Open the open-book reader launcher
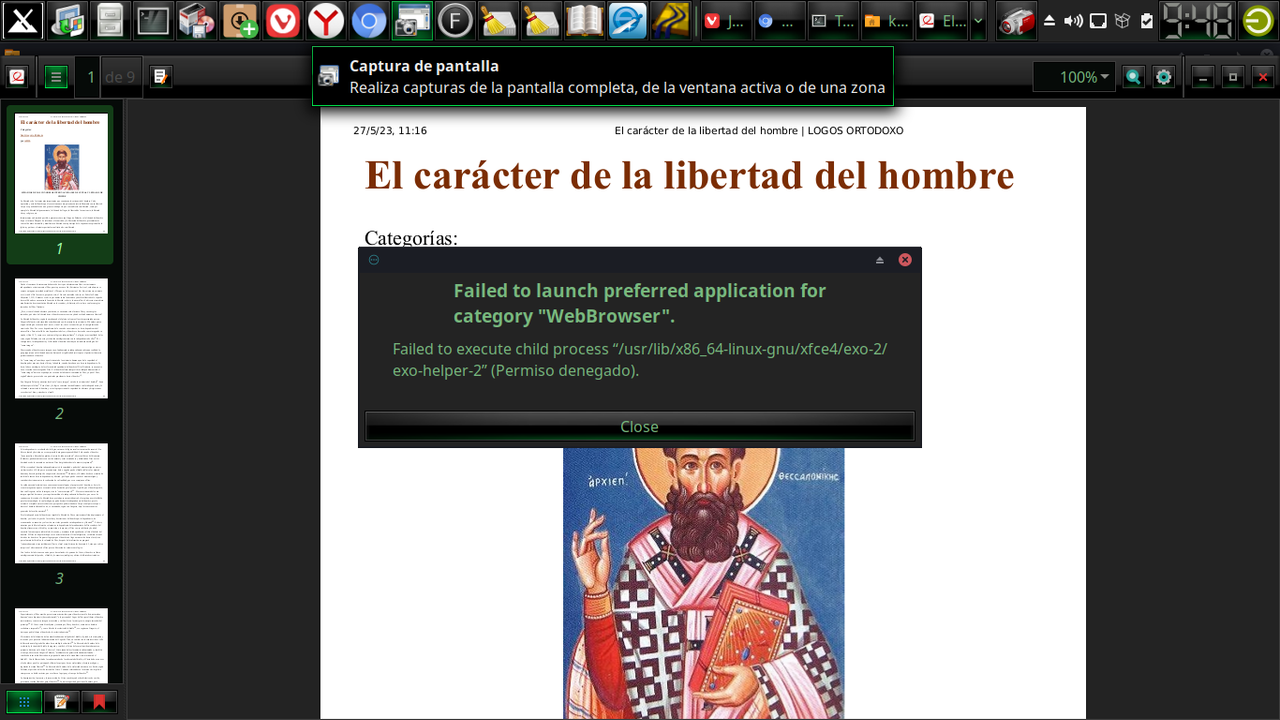This screenshot has height=720, width=1280. click(584, 20)
